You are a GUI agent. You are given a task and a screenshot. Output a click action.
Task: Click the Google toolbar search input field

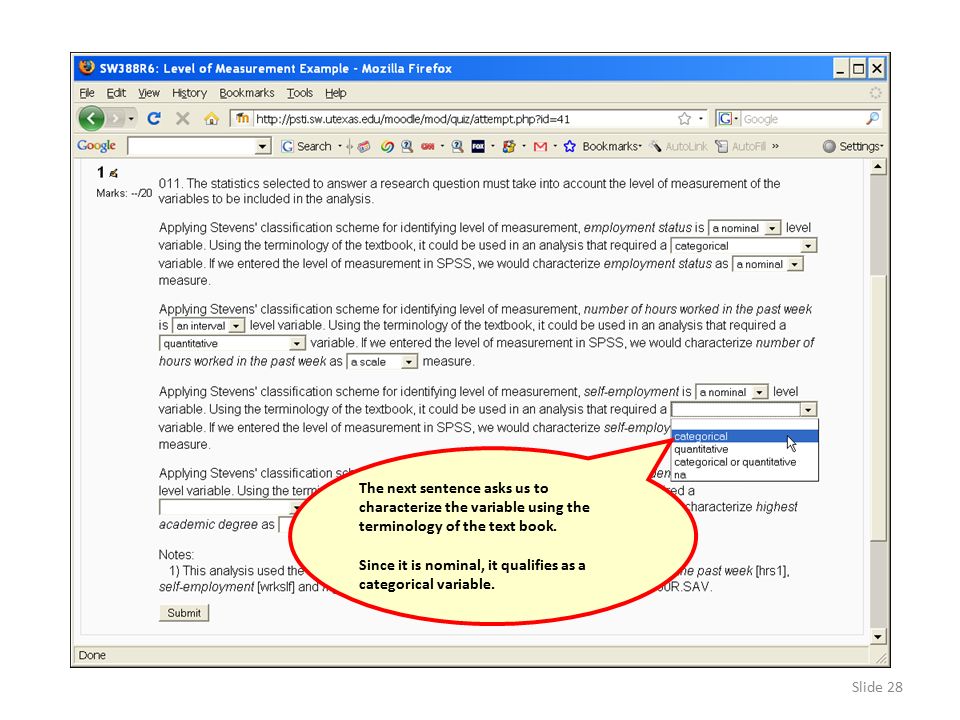coord(192,146)
